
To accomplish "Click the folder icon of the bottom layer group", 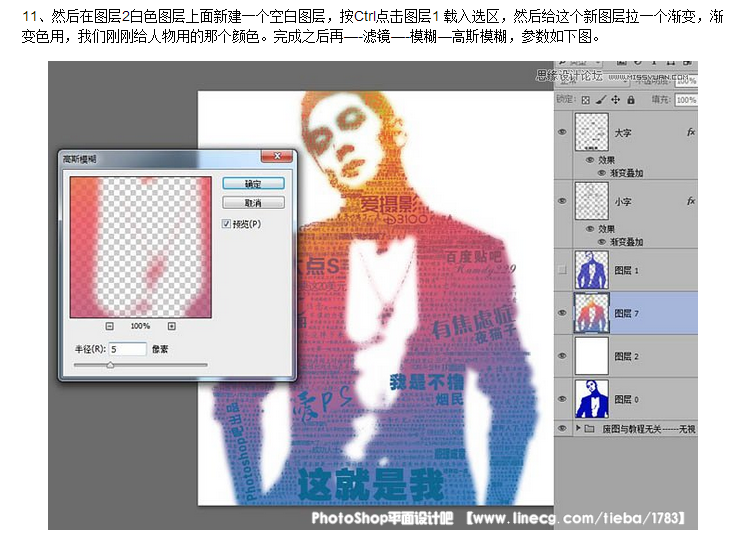I will point(590,429).
